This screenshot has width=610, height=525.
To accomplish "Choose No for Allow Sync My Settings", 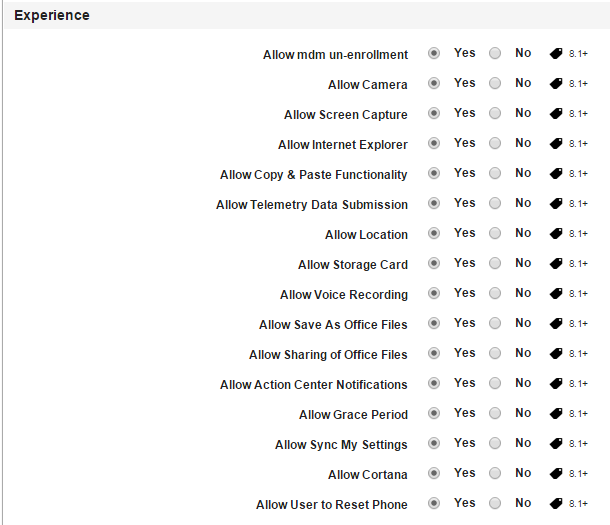I will 495,443.
